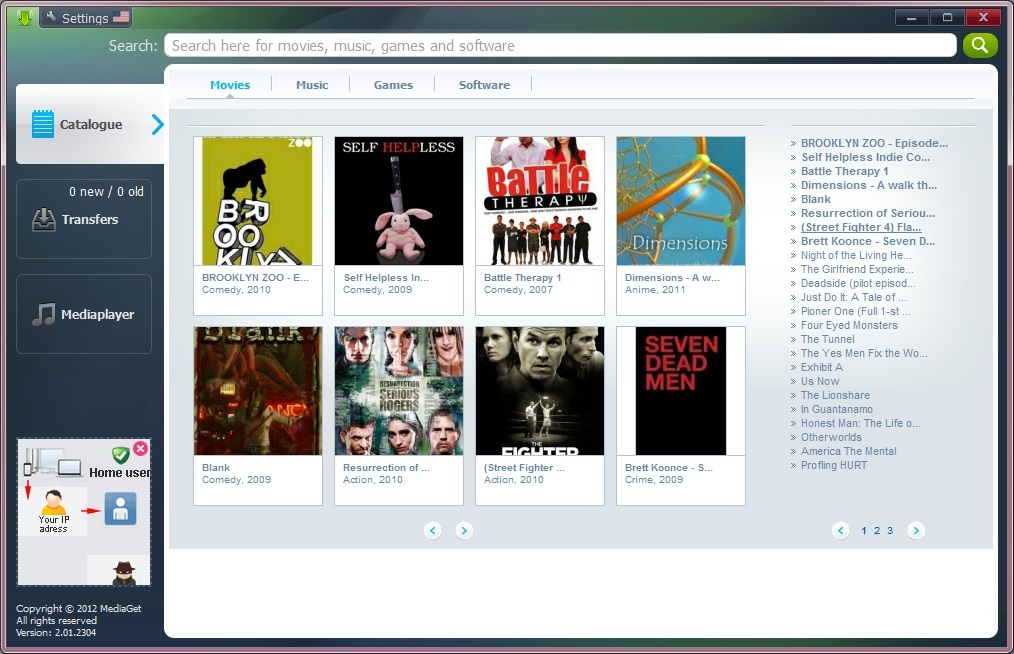
Task: Go to next page of movie thumbnails
Action: 464,530
